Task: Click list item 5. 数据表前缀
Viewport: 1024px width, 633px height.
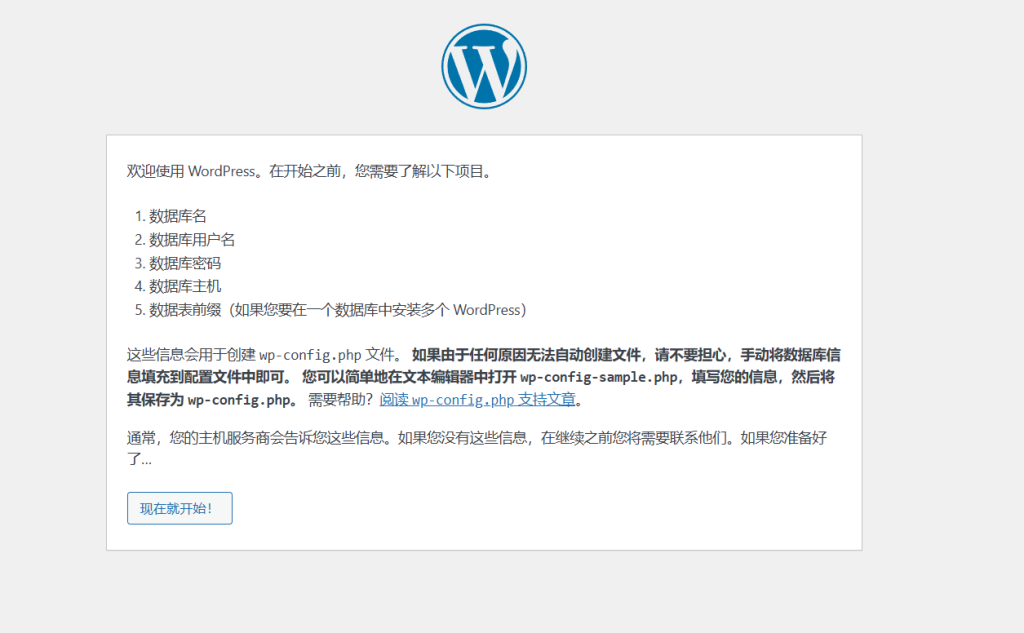Action: pos(330,310)
